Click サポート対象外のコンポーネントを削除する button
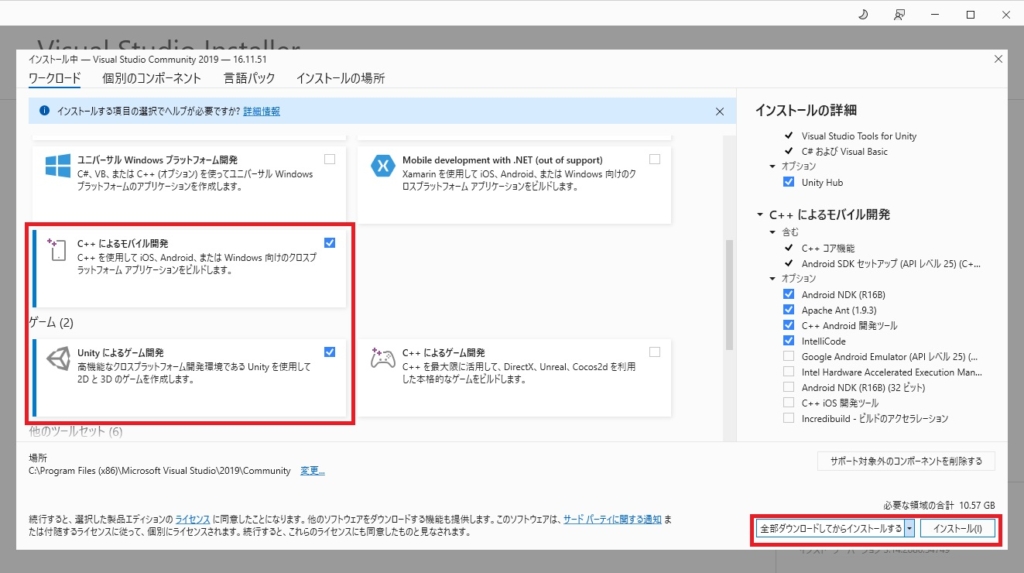The width and height of the screenshot is (1024, 573). [906, 461]
